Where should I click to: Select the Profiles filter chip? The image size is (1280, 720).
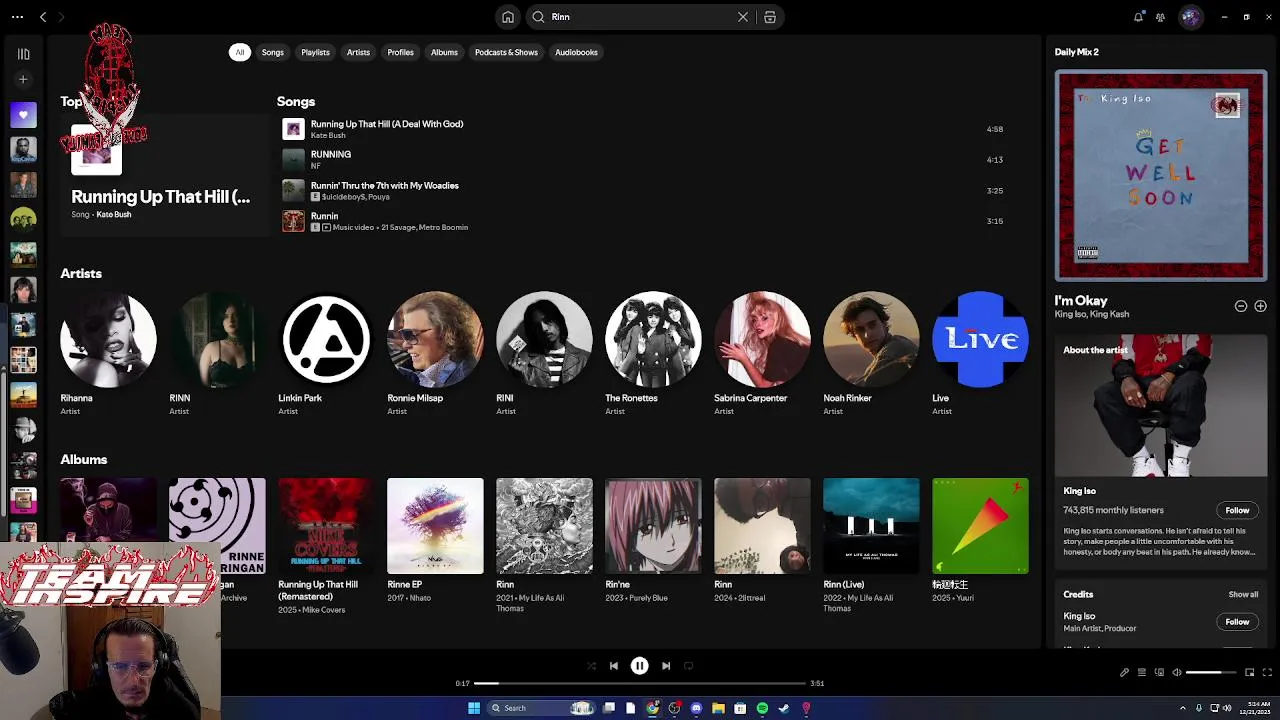400,52
